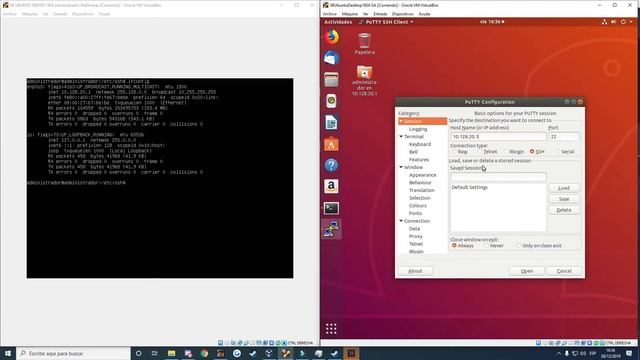Click the Delete session button

[x=564, y=210]
